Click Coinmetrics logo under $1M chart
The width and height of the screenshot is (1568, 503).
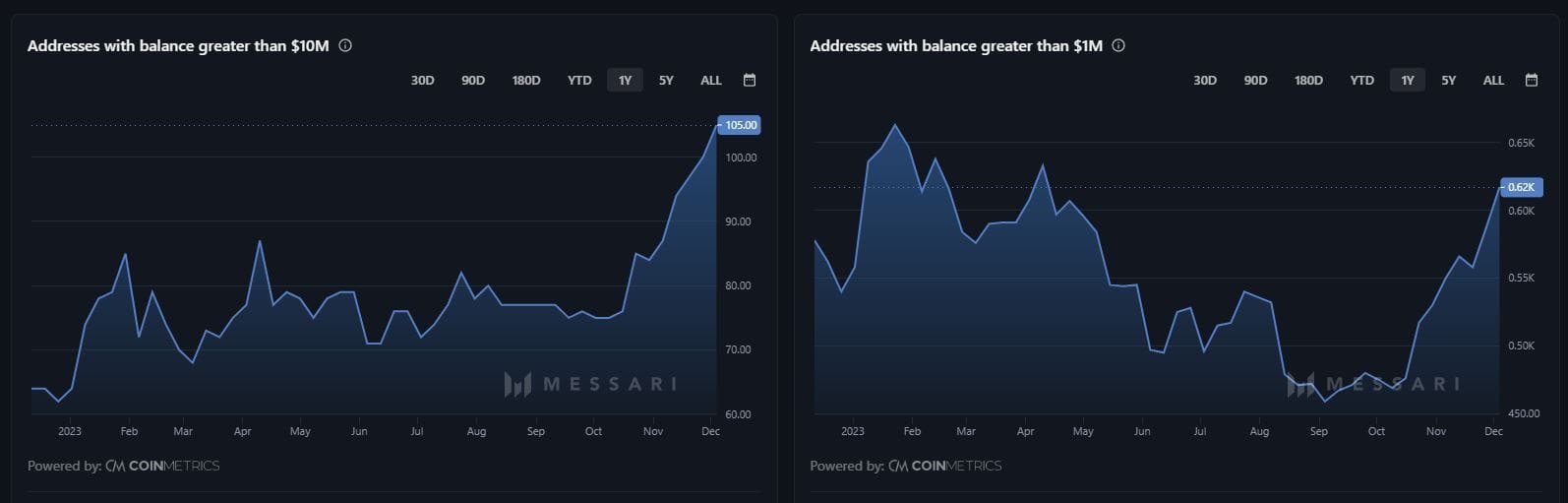click(x=945, y=466)
